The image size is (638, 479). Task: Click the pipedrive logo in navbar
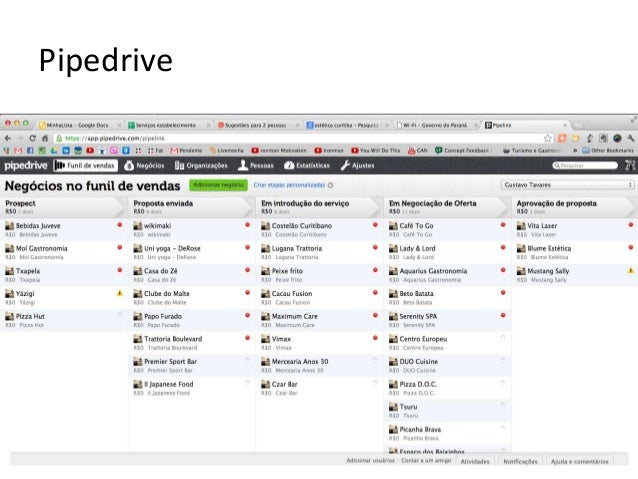coord(26,166)
